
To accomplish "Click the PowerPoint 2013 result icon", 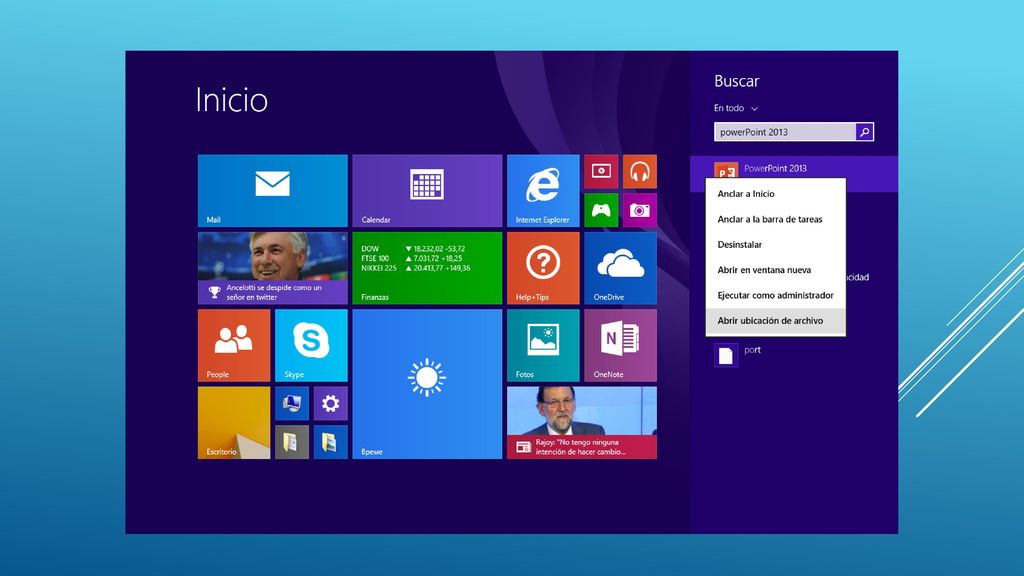I will coord(726,170).
